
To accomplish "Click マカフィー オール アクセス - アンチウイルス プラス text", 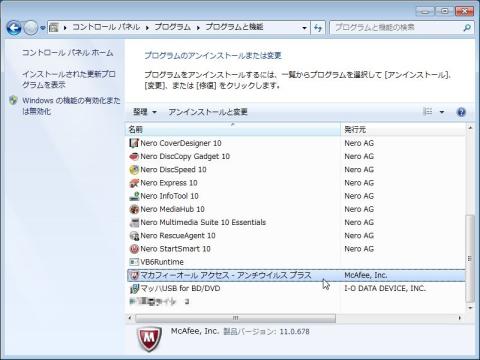I will 226,275.
